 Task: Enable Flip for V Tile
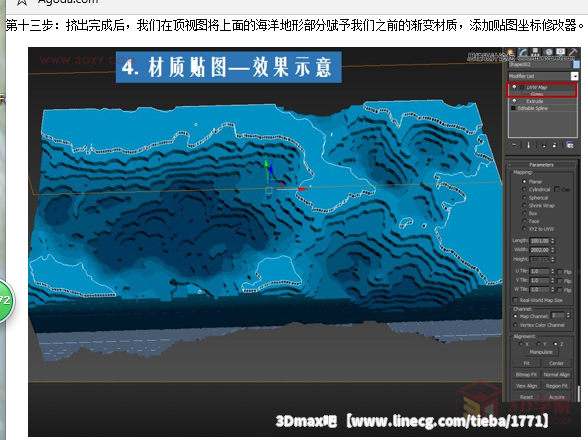click(x=560, y=281)
